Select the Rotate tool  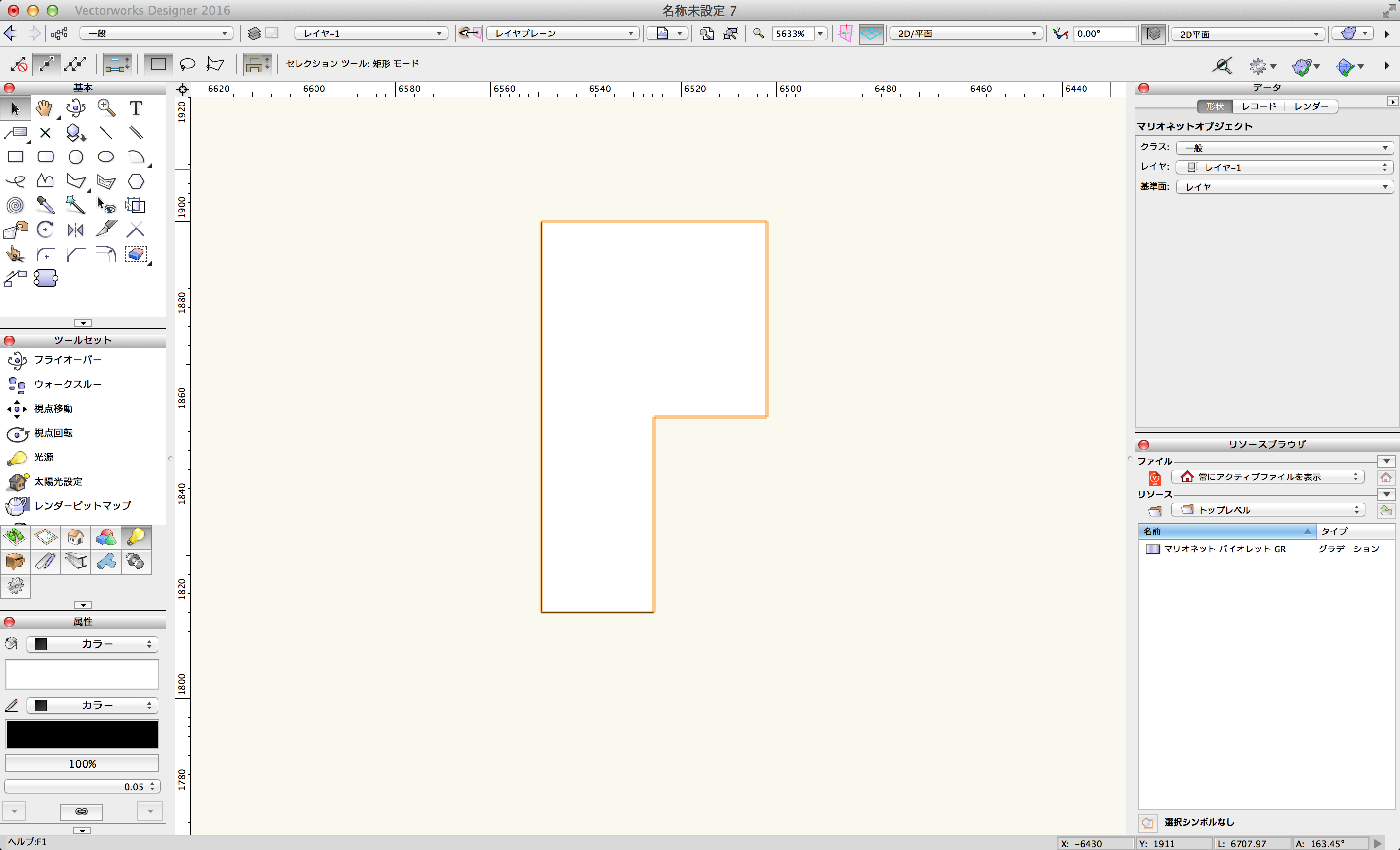click(46, 230)
